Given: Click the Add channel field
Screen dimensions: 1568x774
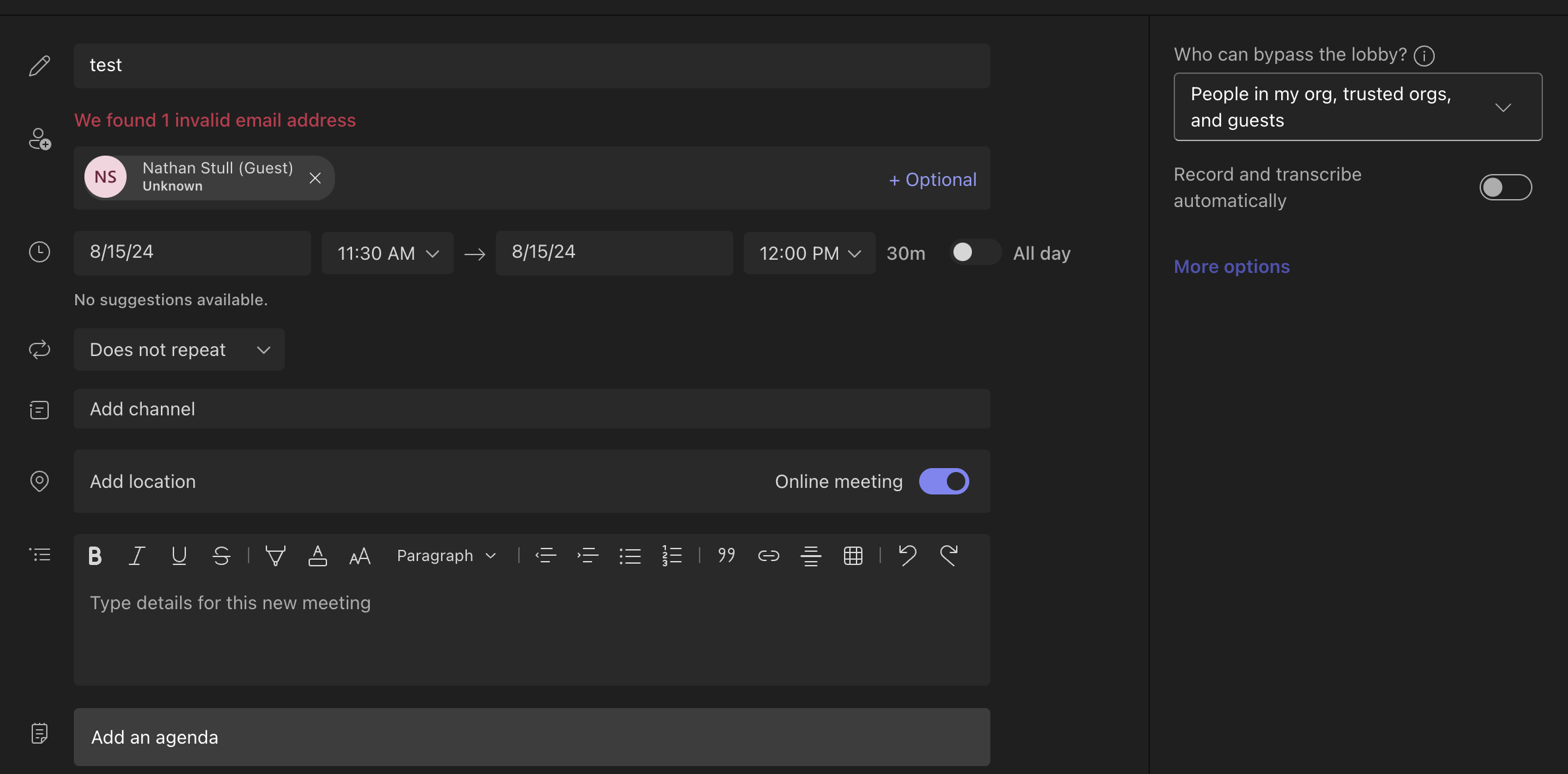Looking at the screenshot, I should [x=531, y=409].
